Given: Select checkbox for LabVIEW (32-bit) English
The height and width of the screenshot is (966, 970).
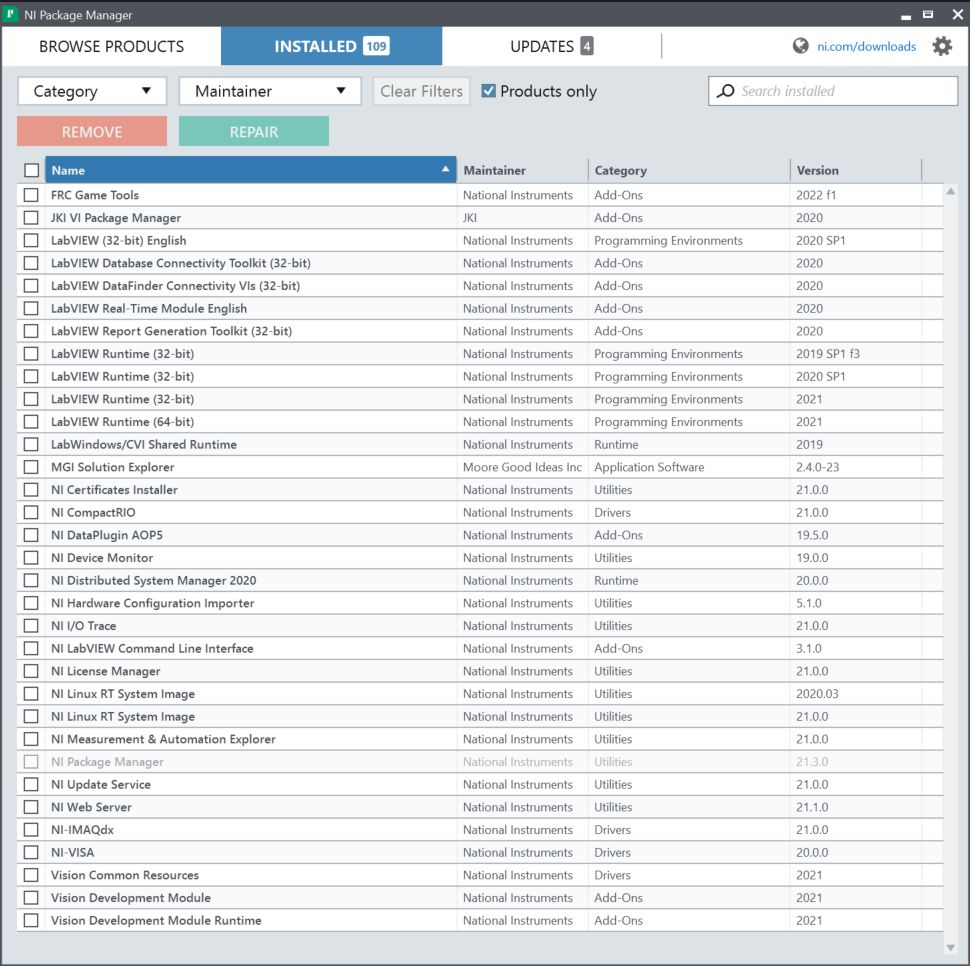Looking at the screenshot, I should 31,241.
